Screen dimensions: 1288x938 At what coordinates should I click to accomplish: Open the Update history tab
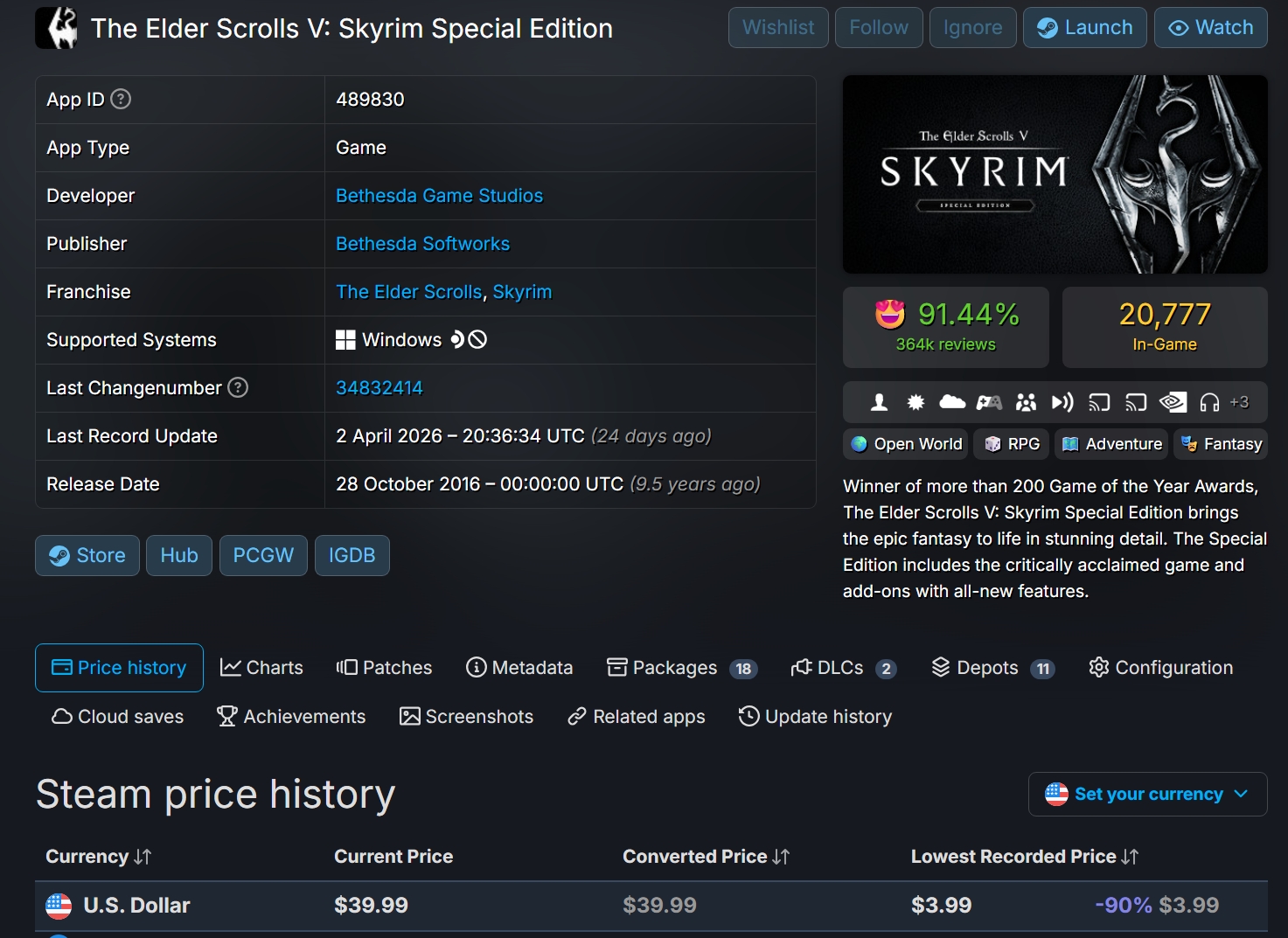coord(815,717)
